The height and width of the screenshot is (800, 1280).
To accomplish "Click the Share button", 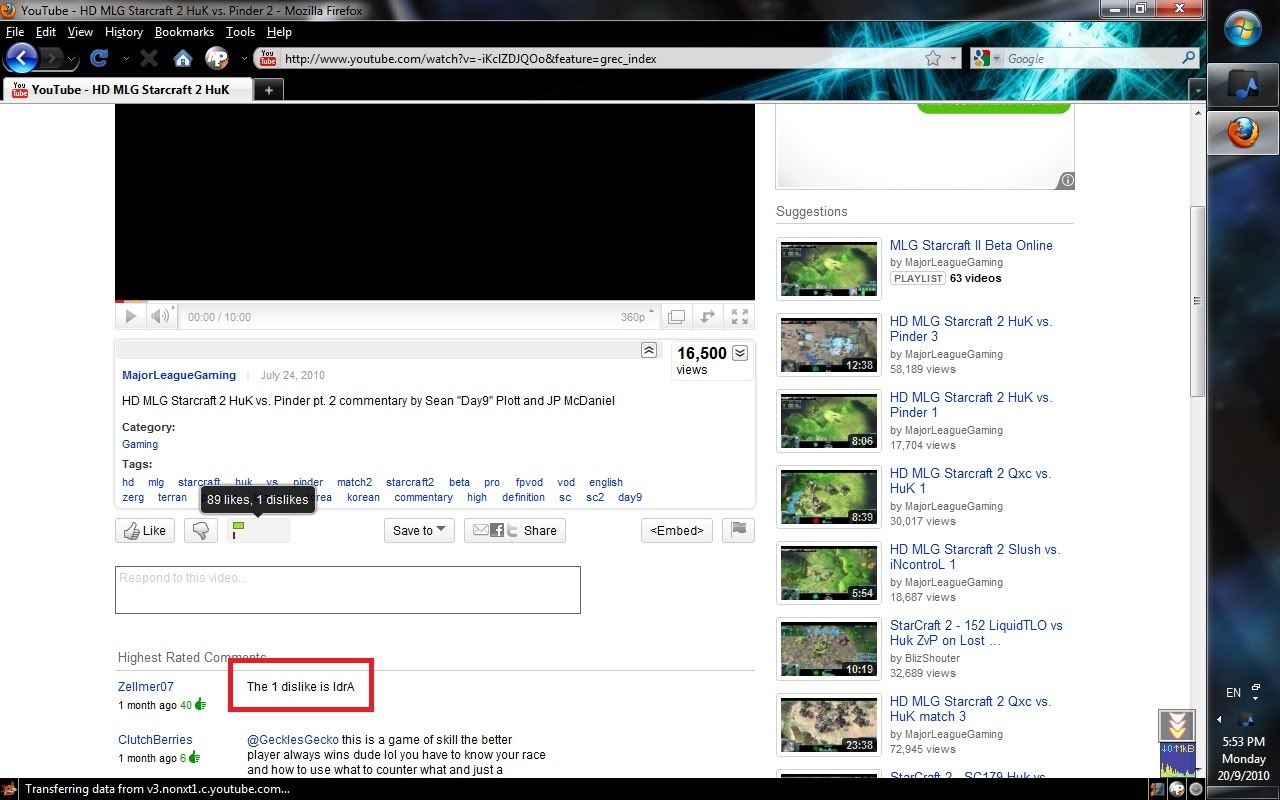I will [x=515, y=530].
